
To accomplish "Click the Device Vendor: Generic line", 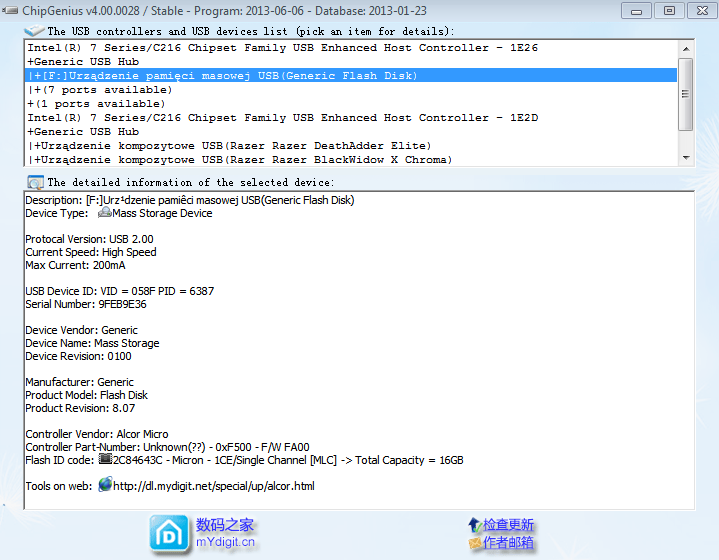I will pyautogui.click(x=82, y=330).
